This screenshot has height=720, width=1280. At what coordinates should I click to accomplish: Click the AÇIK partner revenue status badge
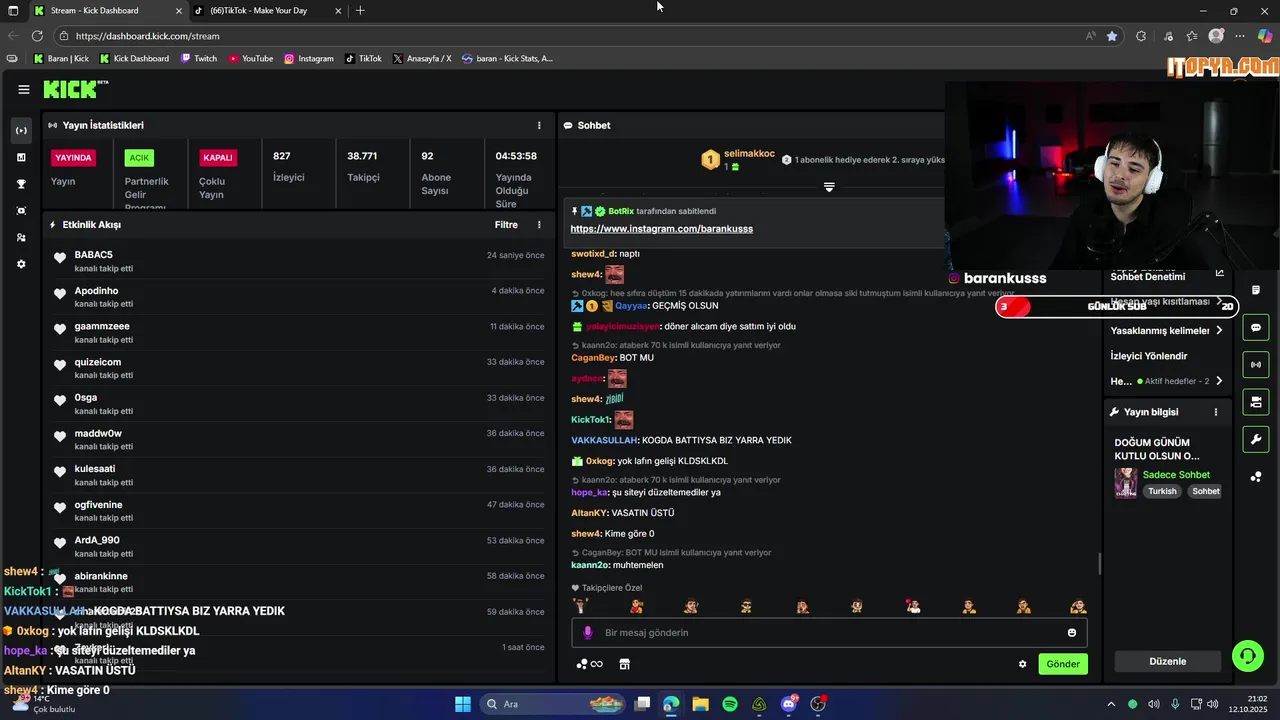[x=139, y=158]
